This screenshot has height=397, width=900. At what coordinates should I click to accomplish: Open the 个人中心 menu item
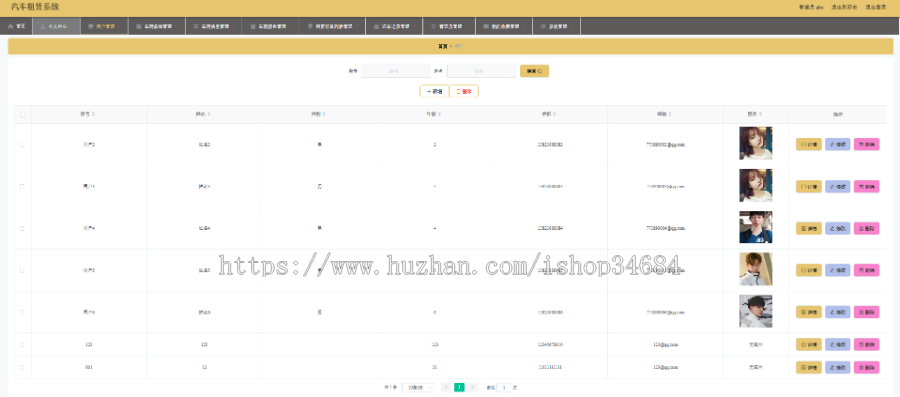56,26
